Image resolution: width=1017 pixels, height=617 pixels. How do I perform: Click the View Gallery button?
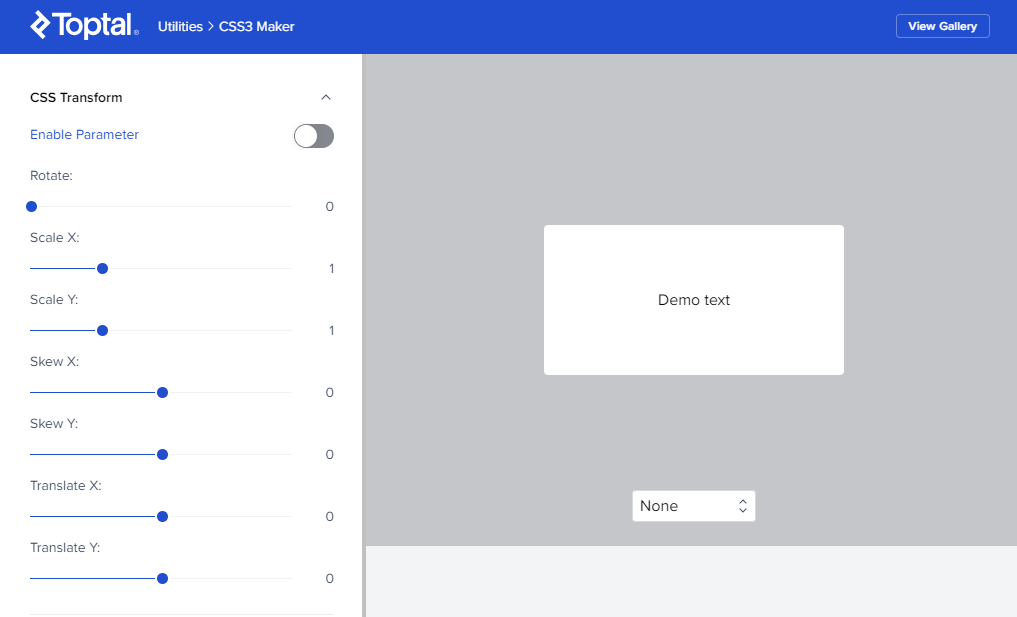pos(942,26)
